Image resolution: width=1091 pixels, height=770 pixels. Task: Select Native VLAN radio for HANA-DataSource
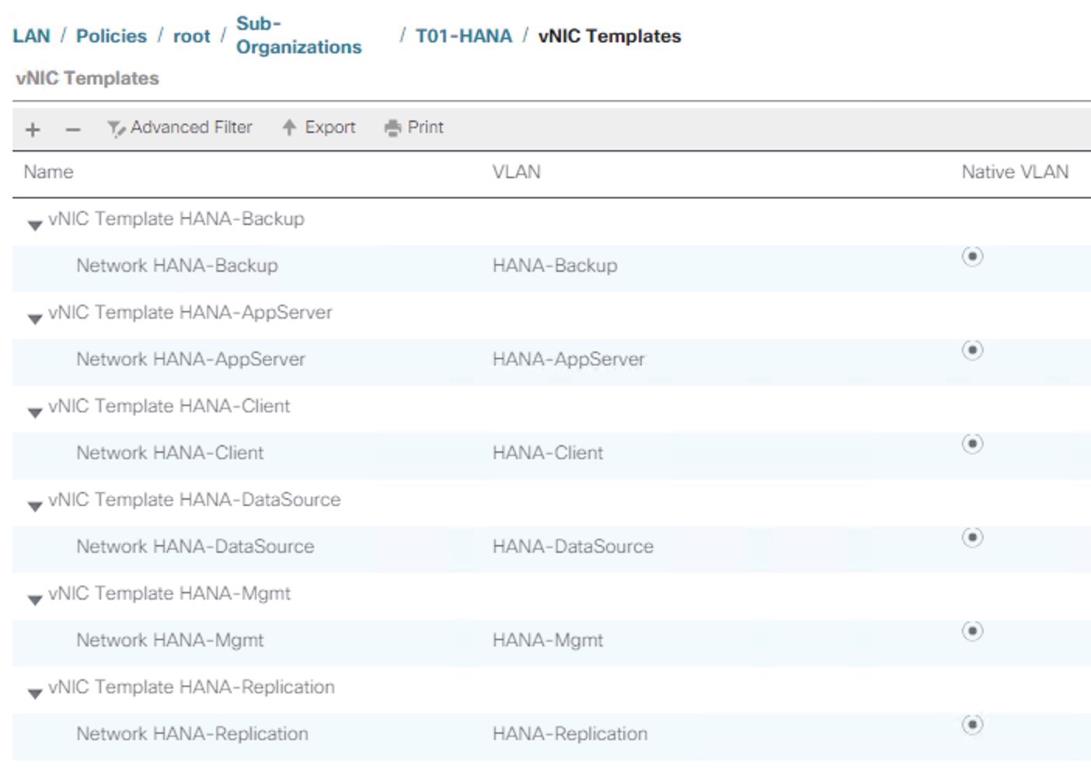pos(972,538)
